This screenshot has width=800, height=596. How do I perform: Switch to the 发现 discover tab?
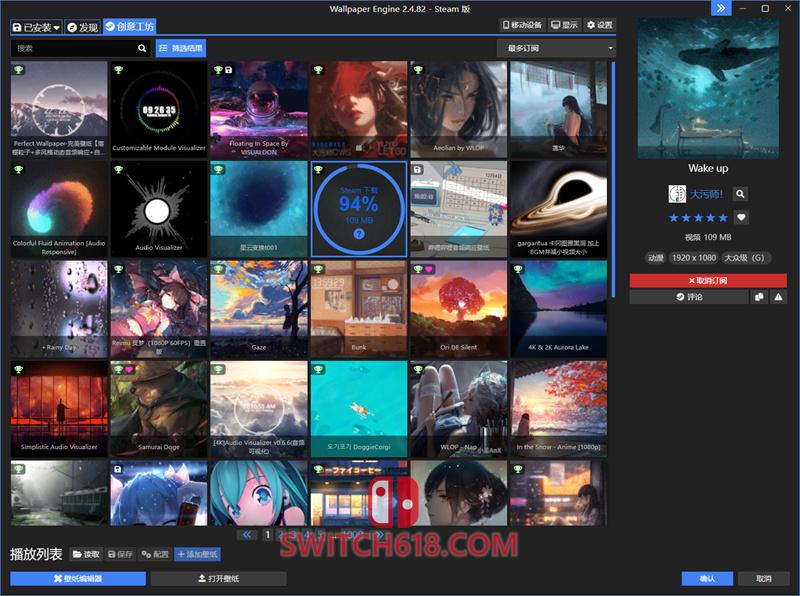[82, 28]
